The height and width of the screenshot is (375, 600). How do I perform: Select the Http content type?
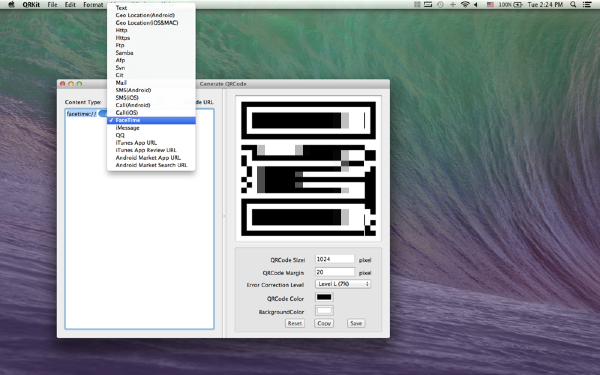tap(151, 30)
